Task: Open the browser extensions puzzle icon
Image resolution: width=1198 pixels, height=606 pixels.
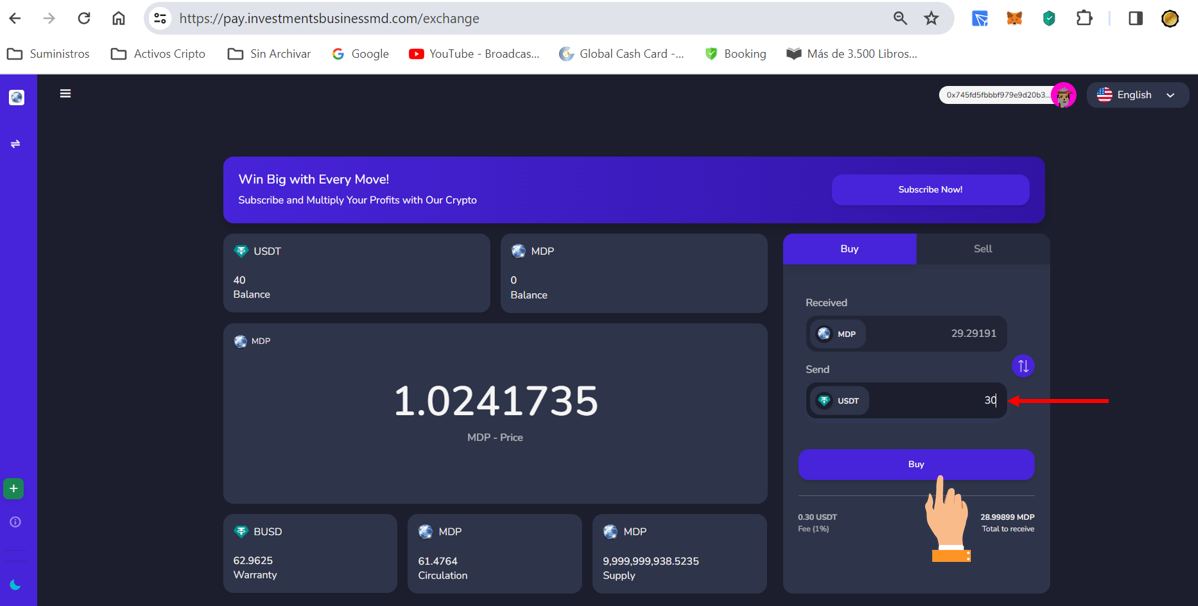Action: (1084, 18)
